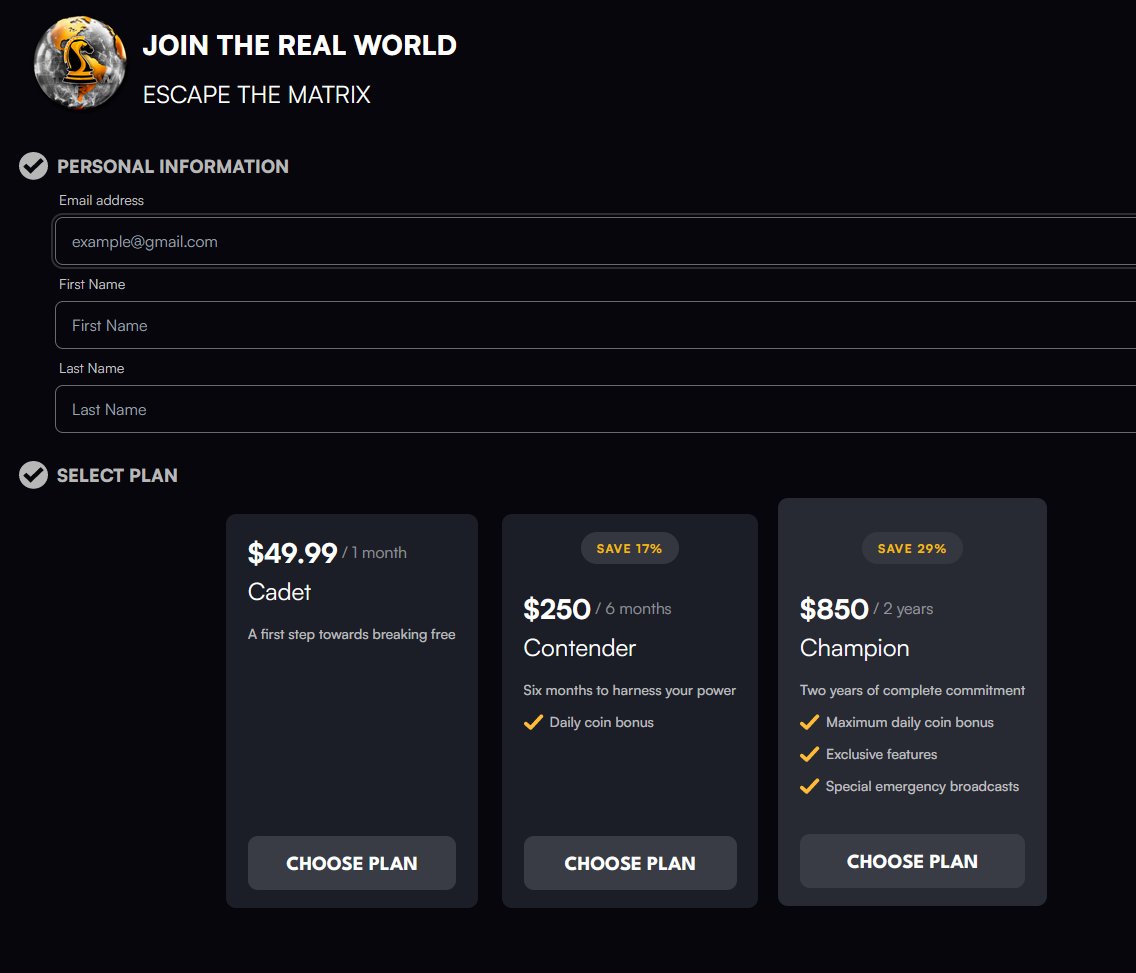Click the Champion plan title

[x=854, y=648]
